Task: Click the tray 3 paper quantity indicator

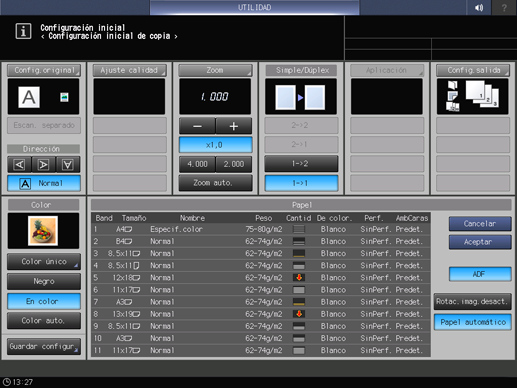Action: point(299,253)
